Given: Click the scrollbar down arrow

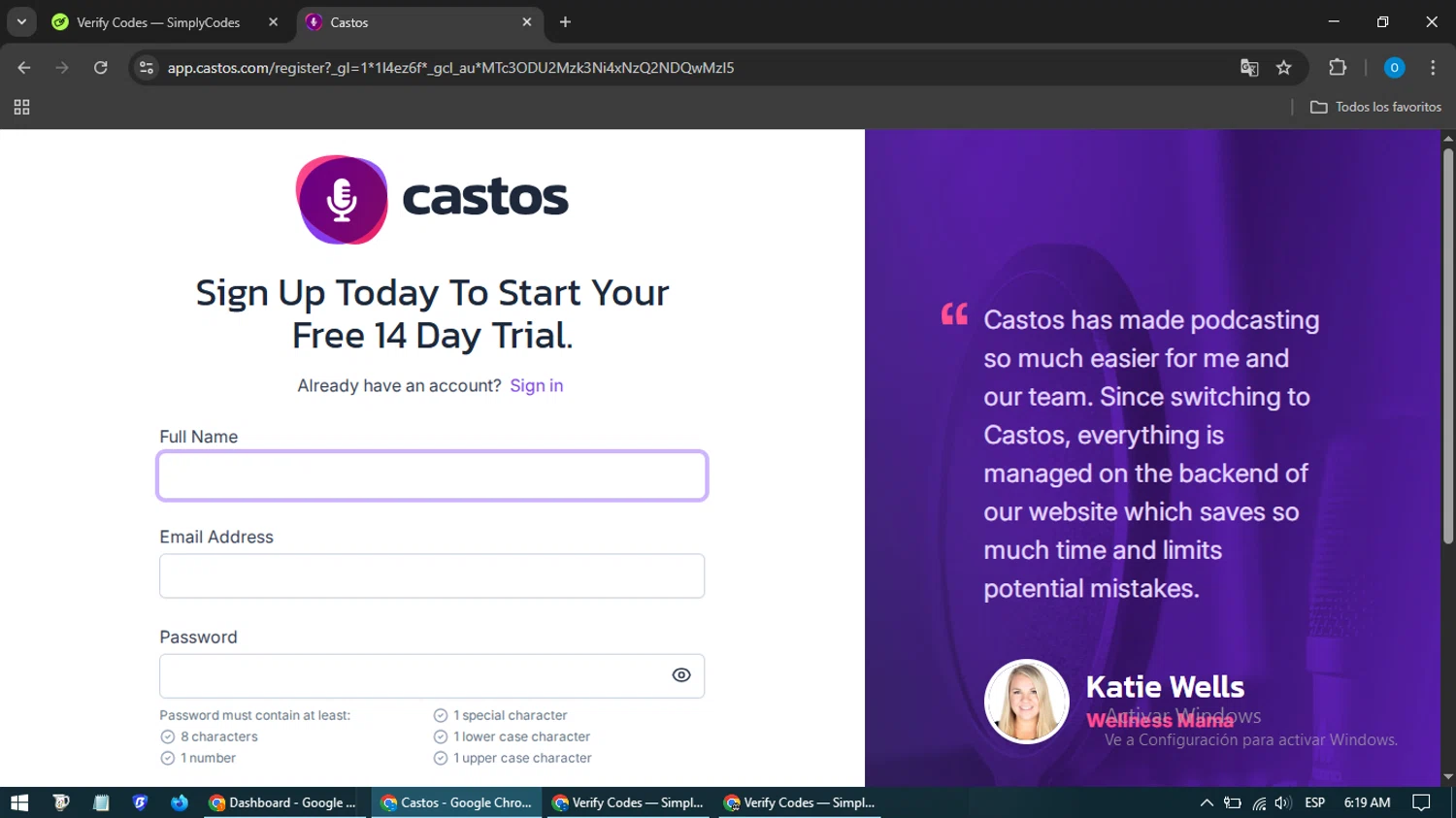Looking at the screenshot, I should point(1448,777).
